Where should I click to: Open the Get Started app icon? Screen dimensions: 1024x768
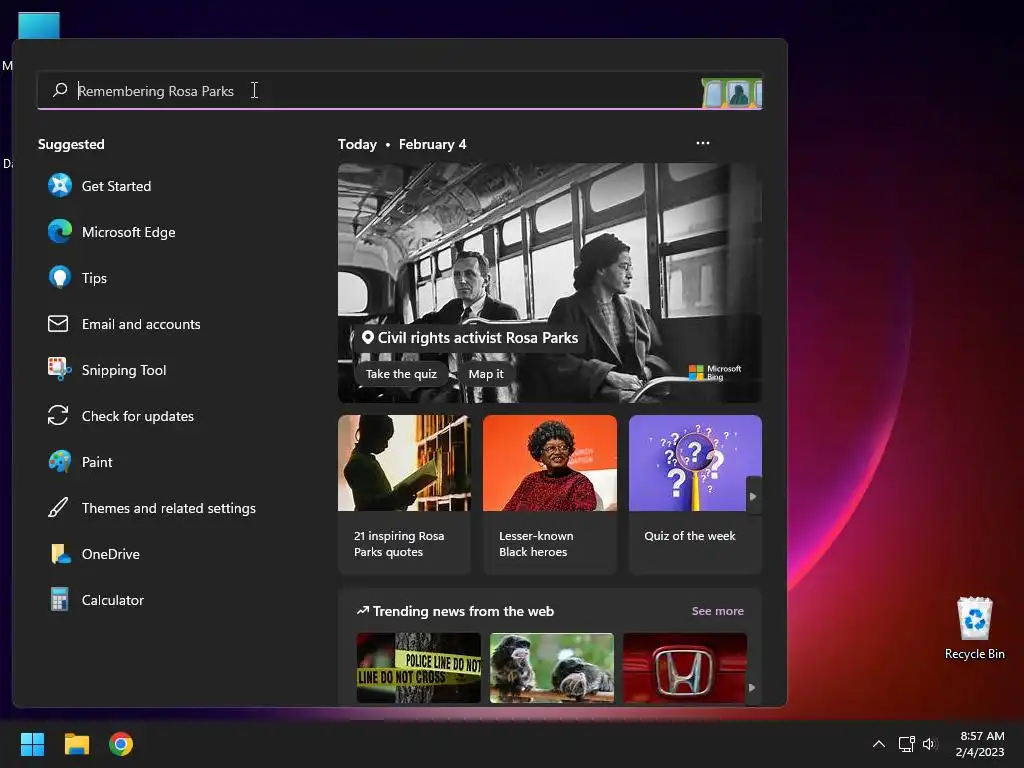point(59,185)
